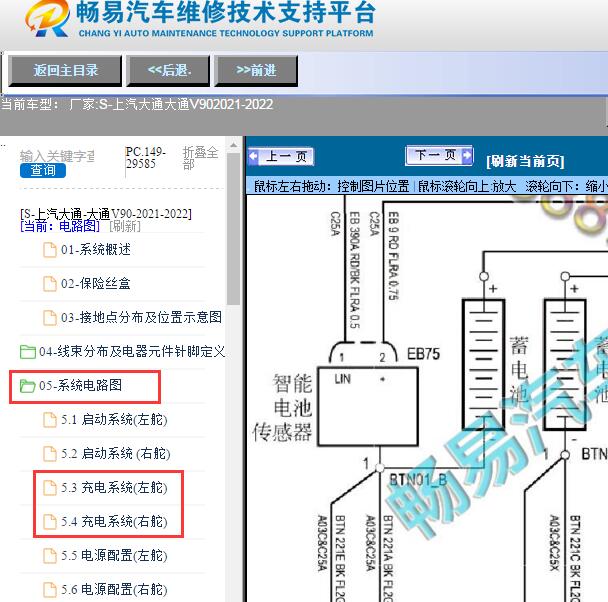Open 01-系统概述 in the tree
Image resolution: width=608 pixels, height=602 pixels.
[x=96, y=250]
